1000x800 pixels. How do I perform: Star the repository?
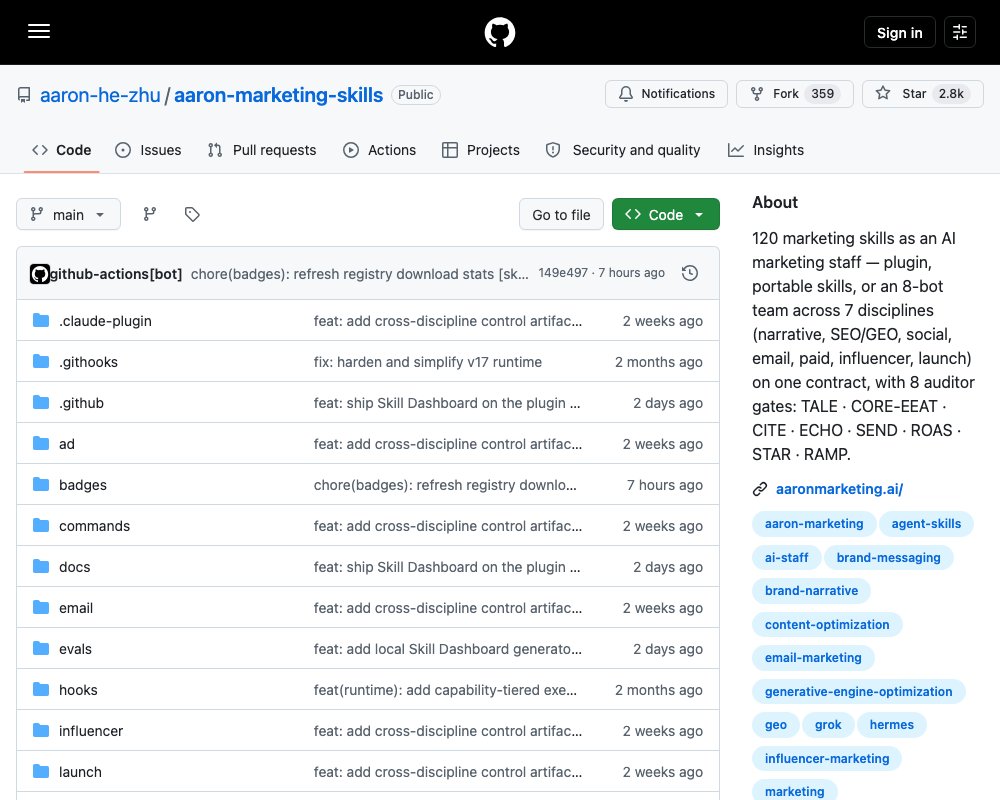(923, 94)
